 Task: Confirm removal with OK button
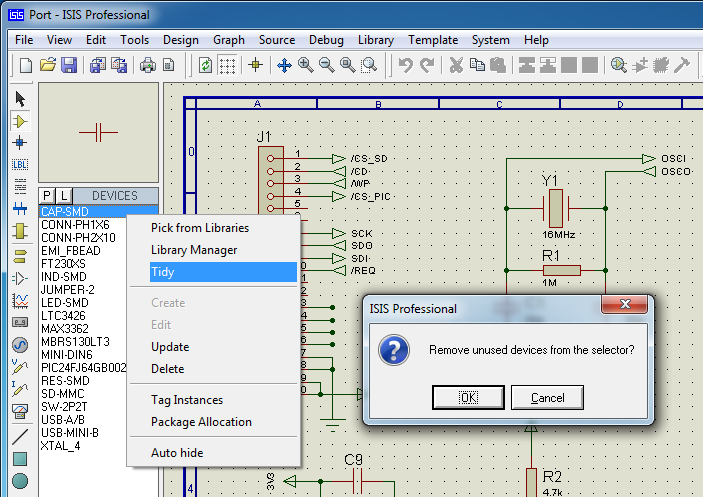[468, 398]
